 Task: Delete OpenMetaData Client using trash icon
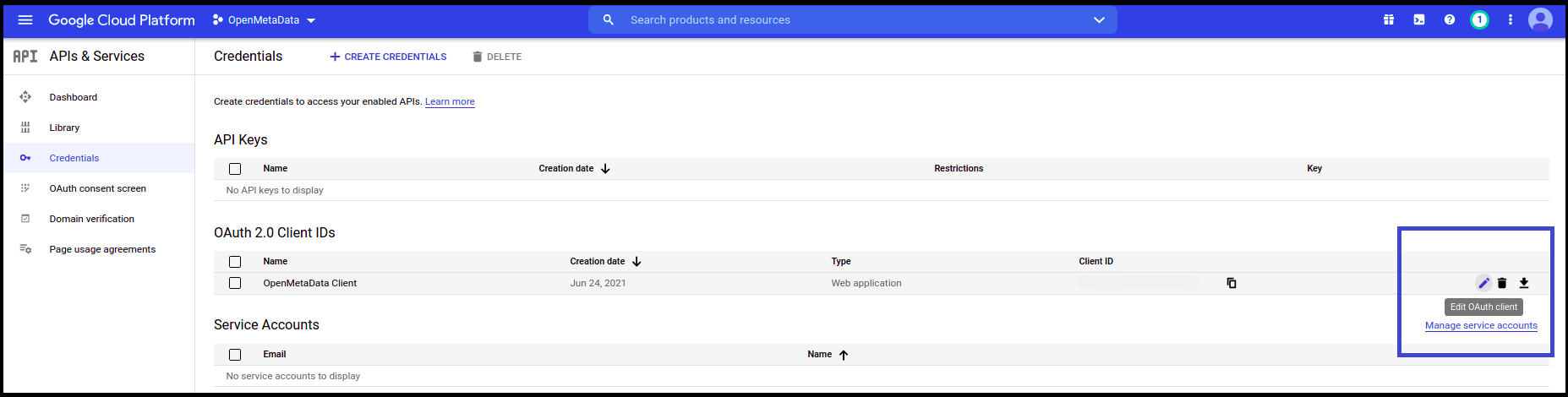[1502, 283]
